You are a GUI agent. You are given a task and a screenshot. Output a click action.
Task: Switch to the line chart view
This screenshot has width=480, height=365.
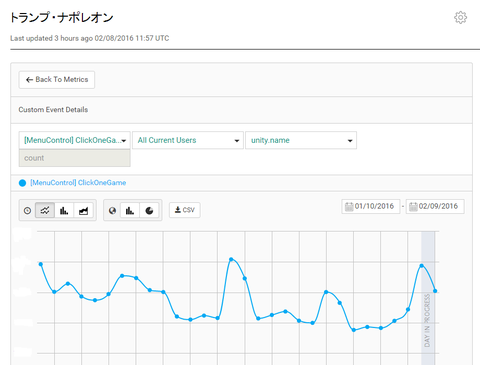[x=45, y=210]
